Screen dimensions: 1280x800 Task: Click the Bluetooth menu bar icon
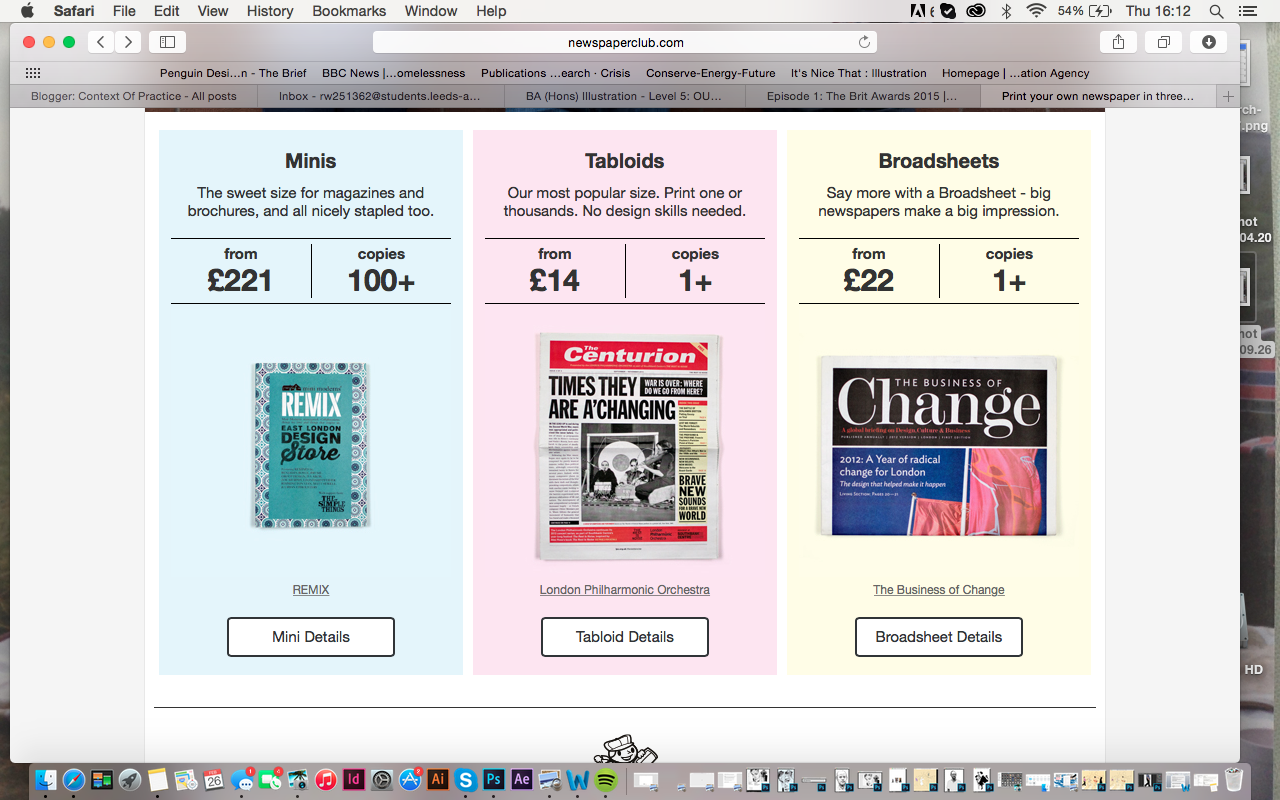click(1007, 11)
